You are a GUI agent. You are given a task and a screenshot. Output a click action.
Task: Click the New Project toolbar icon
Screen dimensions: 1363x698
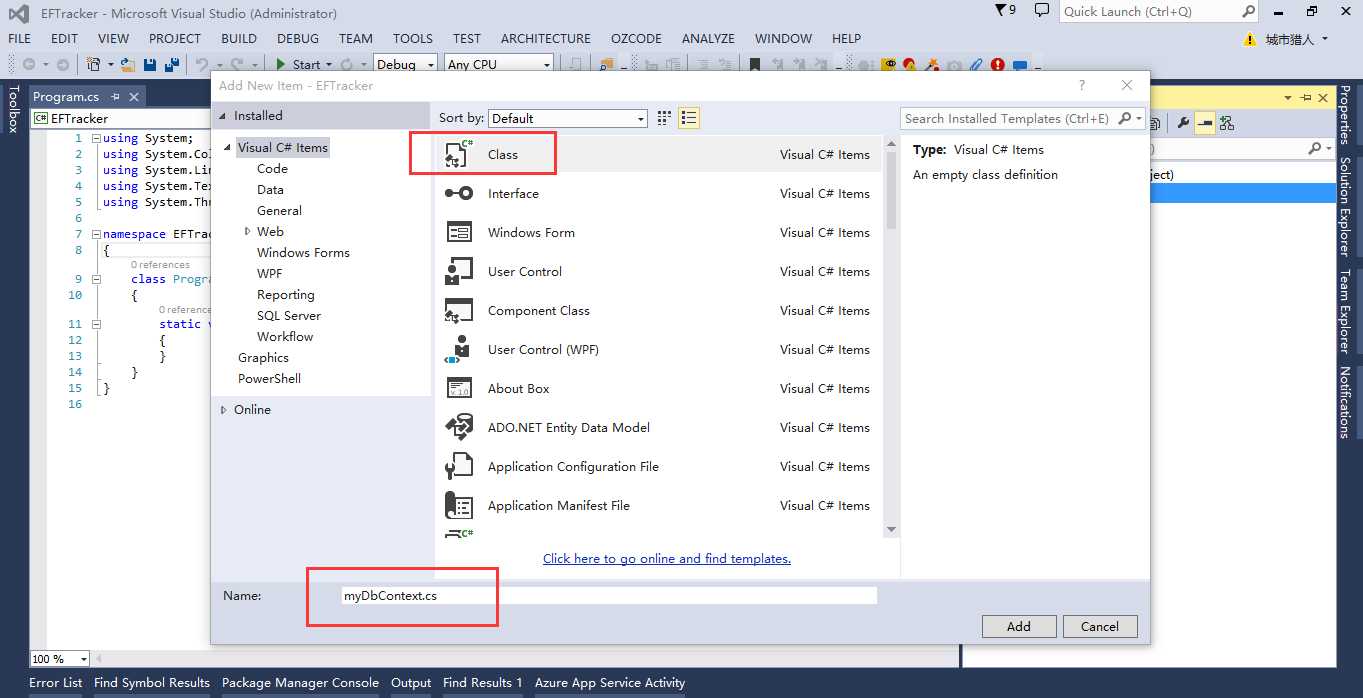[93, 64]
